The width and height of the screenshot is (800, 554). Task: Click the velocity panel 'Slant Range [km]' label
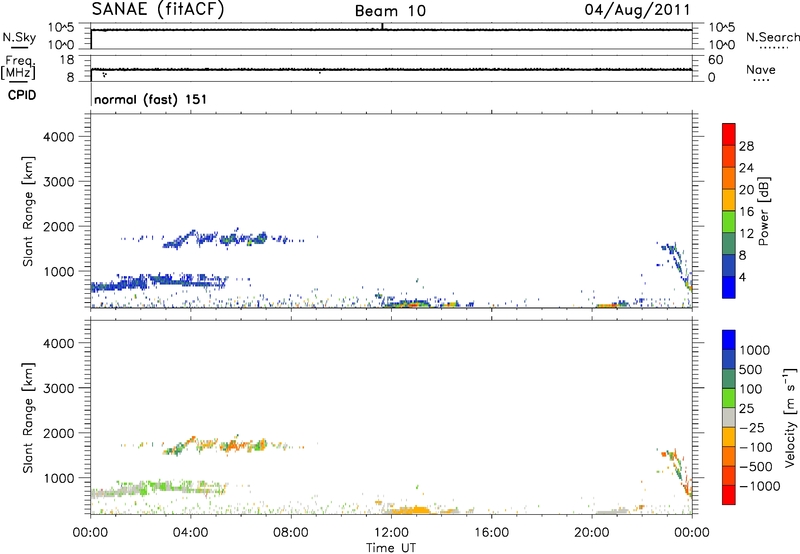point(28,418)
